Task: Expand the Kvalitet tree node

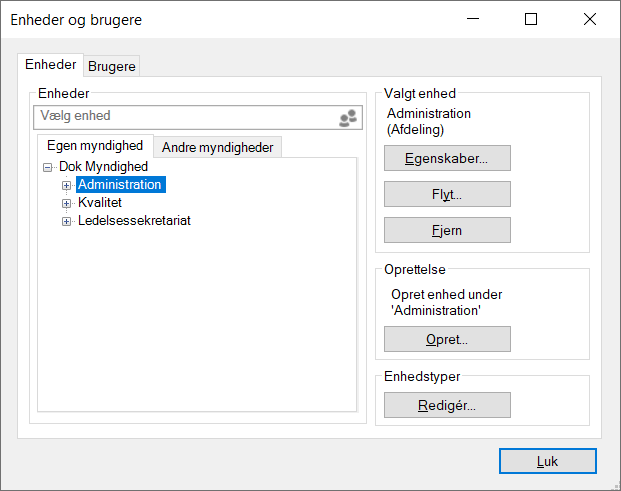Action: [67, 203]
